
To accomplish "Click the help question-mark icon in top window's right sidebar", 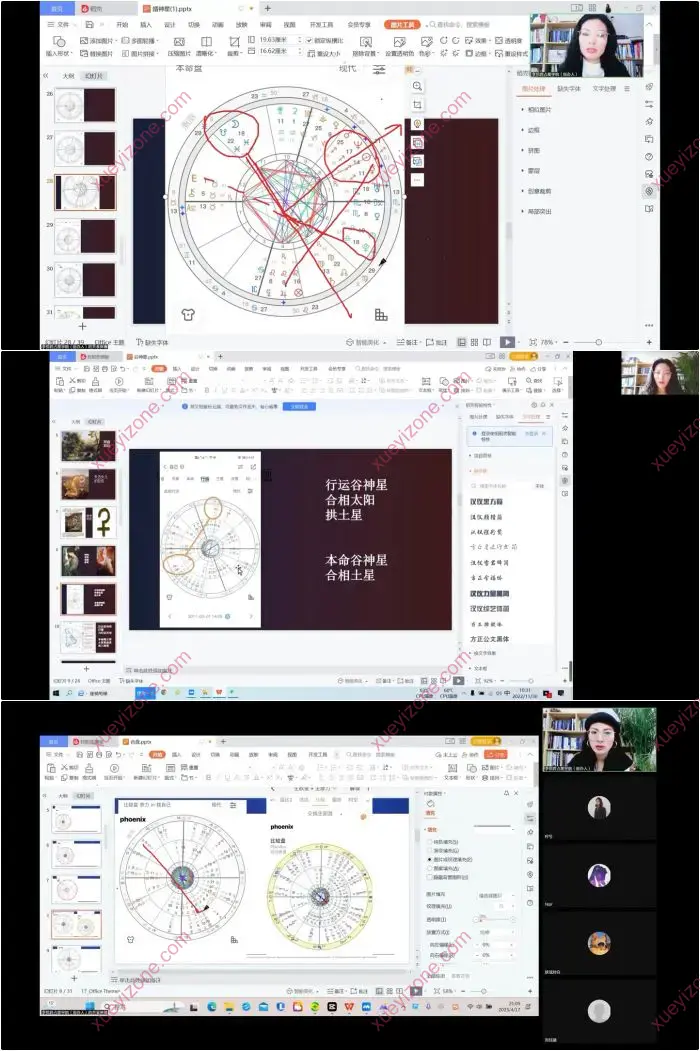I will 649,157.
